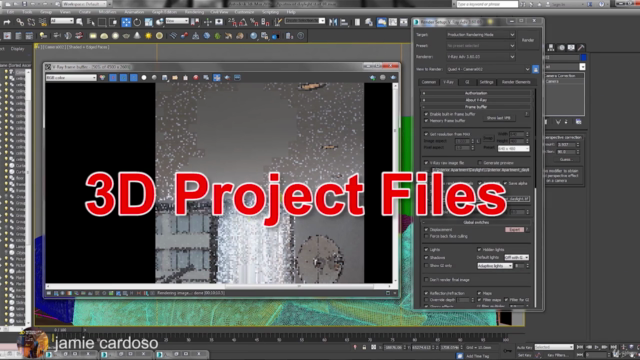
Task: Click the V-Ray dome light toolbar icon
Action: [104, 36]
